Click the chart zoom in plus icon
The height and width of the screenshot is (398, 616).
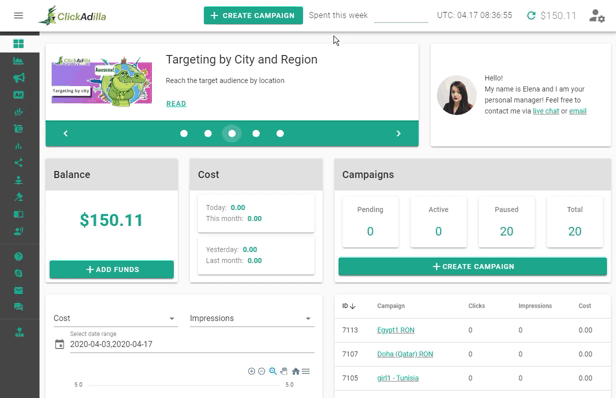(251, 371)
